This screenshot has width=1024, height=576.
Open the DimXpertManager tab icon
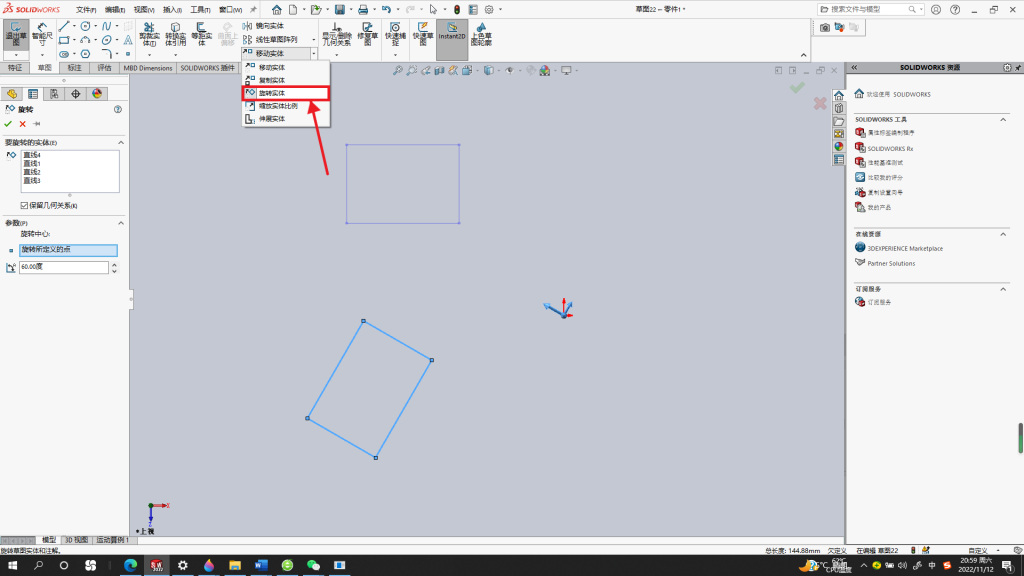pyautogui.click(x=76, y=94)
